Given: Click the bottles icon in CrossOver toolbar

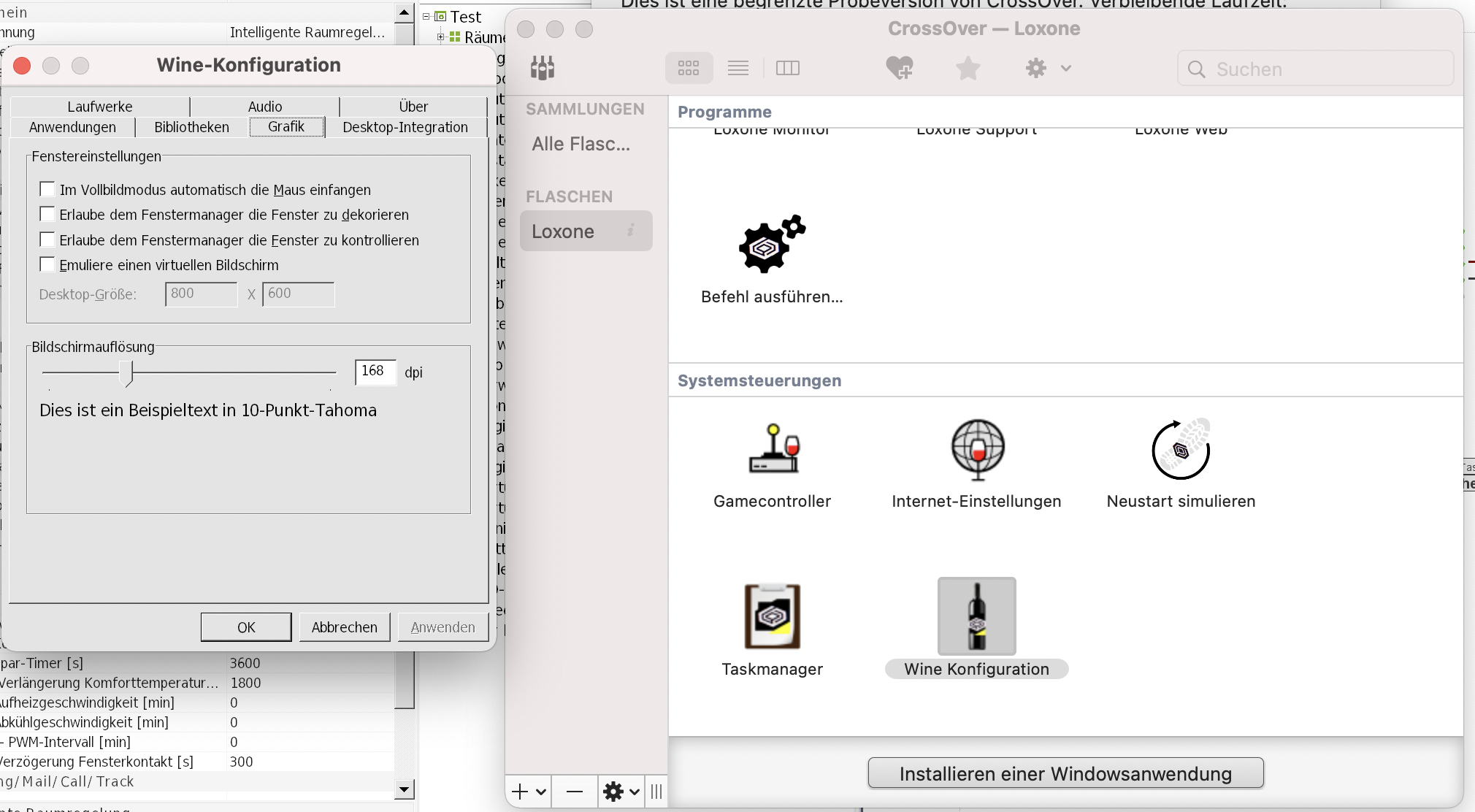Looking at the screenshot, I should point(543,68).
